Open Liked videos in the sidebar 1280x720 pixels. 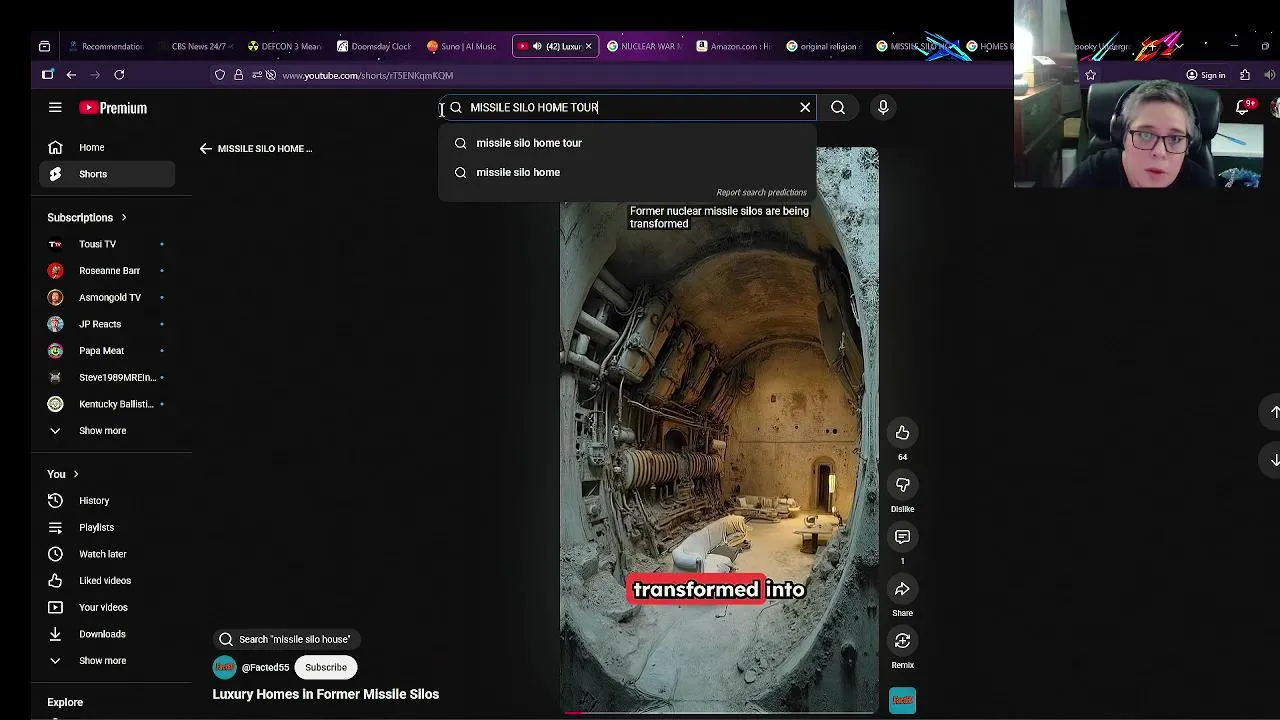[x=108, y=581]
